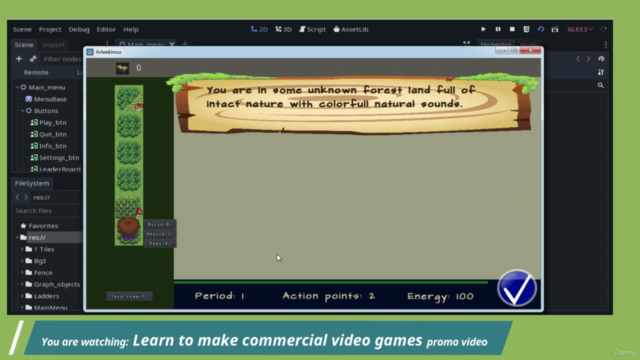
Task: Play the edited scene with blue reload icon
Action: click(540, 29)
